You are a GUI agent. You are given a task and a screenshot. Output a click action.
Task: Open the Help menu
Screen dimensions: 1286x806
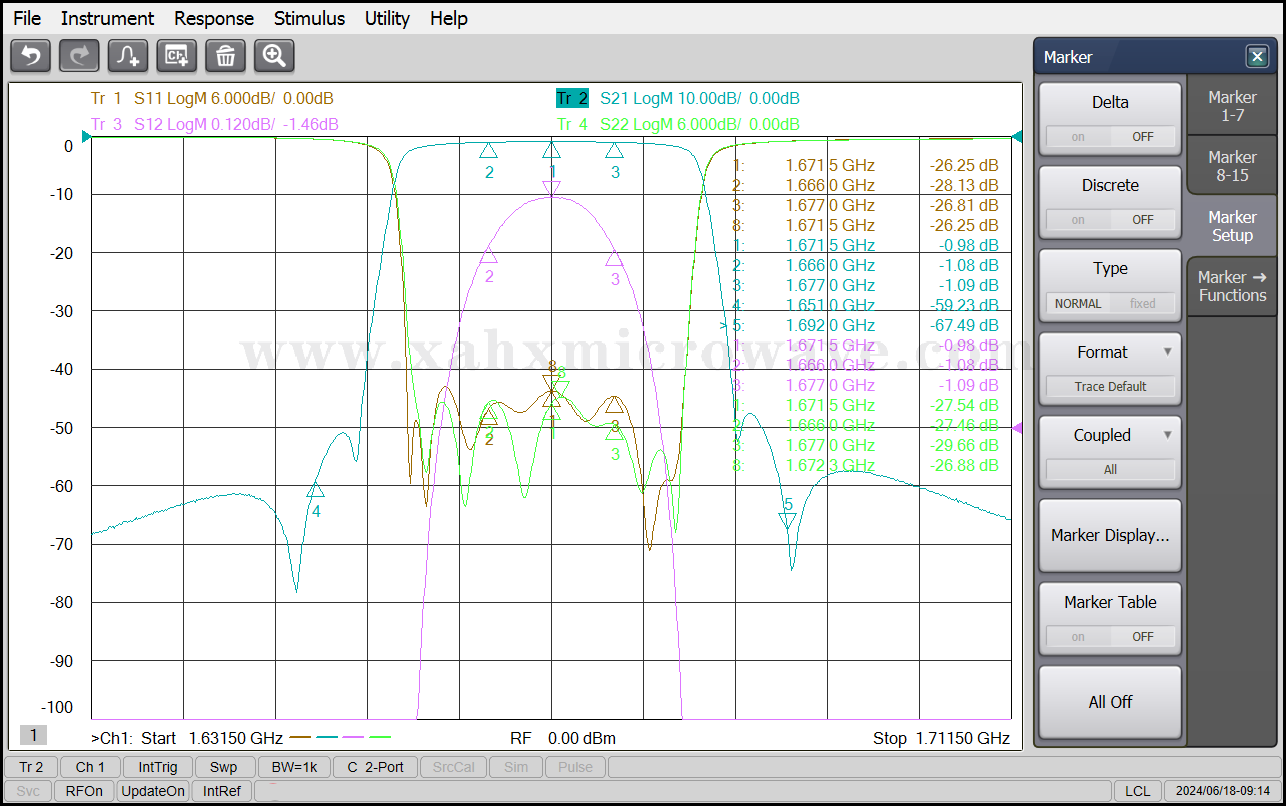(x=449, y=18)
